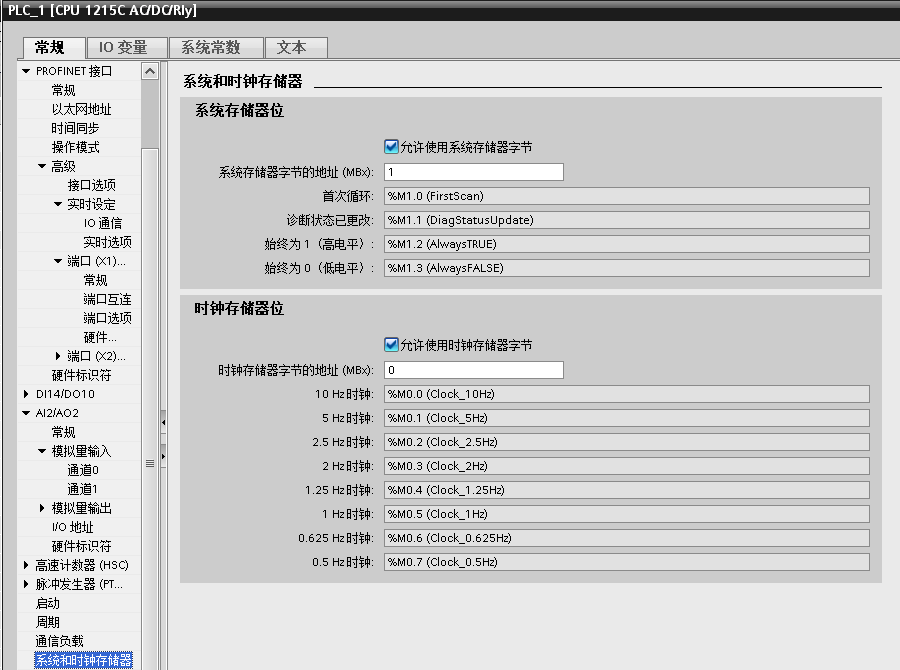Select 常规 under 端口 (X1)
The image size is (900, 670).
95,280
